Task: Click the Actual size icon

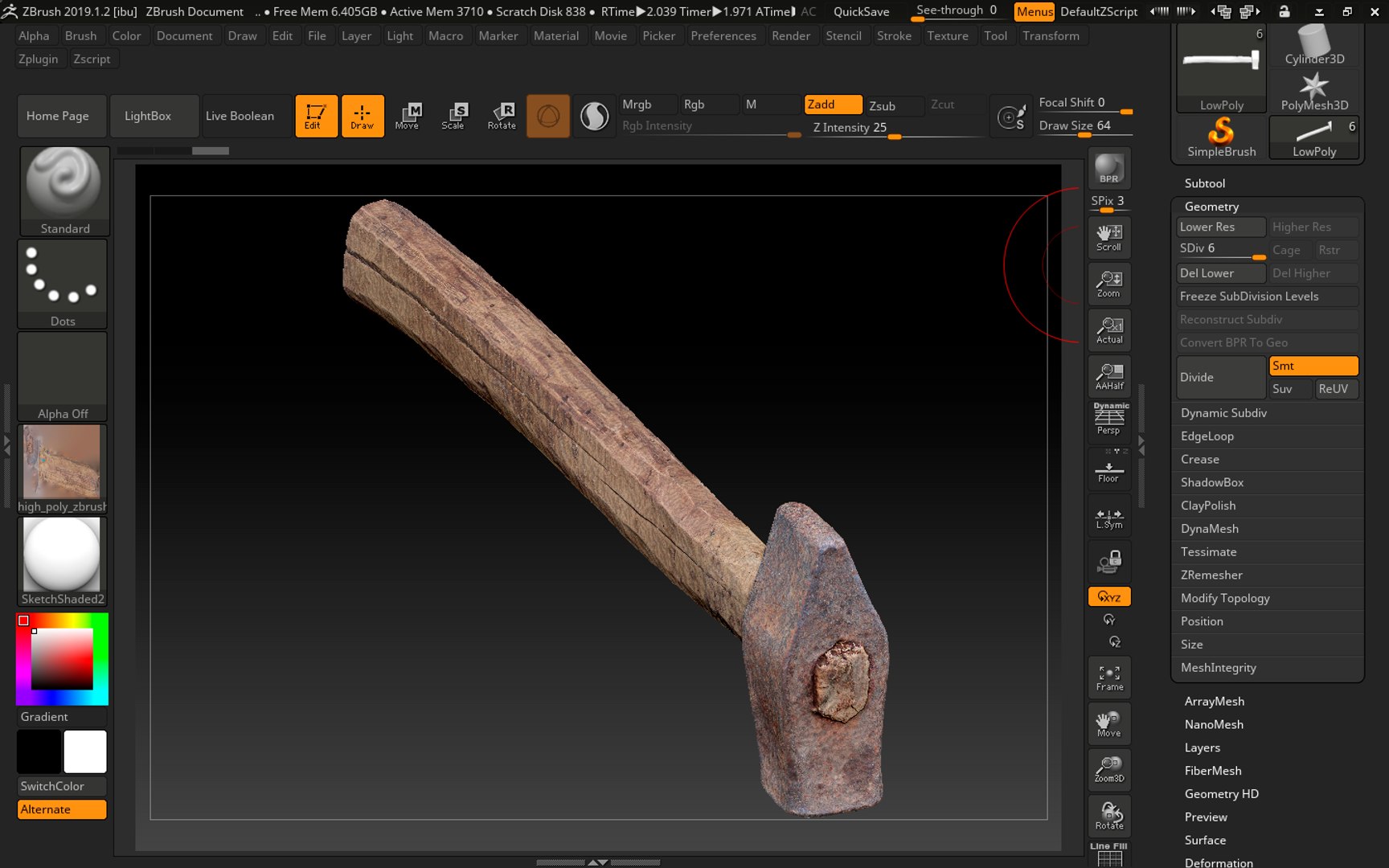Action: (x=1109, y=330)
